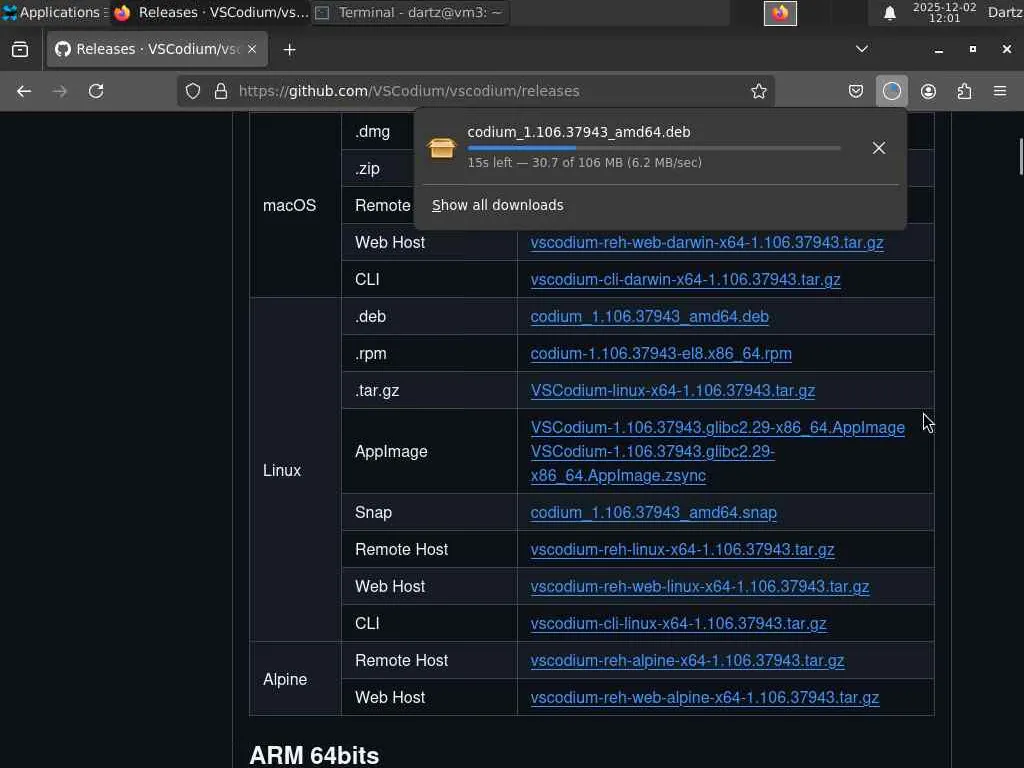Go back with the browser back arrow

(24, 91)
